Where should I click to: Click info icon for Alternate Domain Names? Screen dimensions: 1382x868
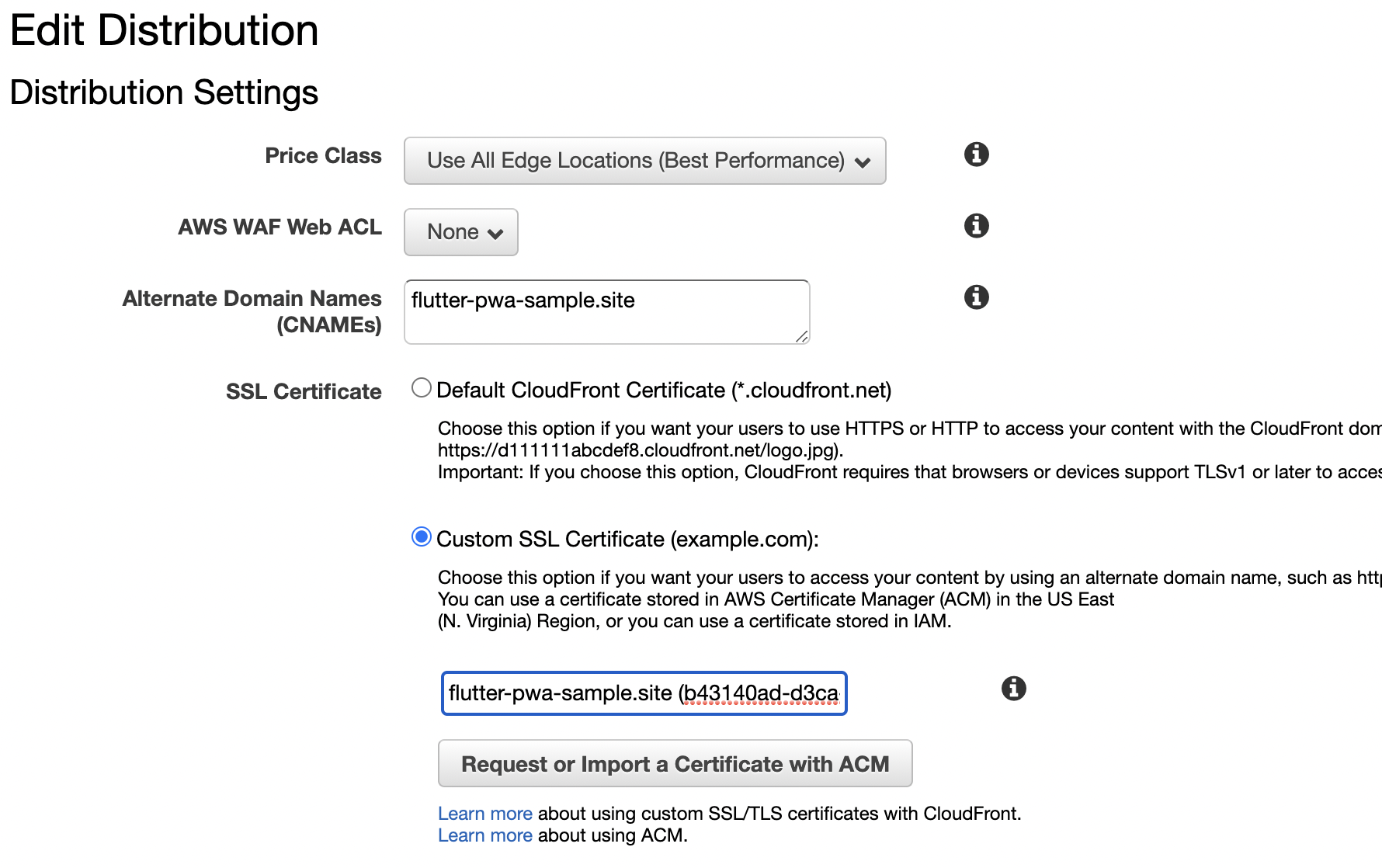976,297
